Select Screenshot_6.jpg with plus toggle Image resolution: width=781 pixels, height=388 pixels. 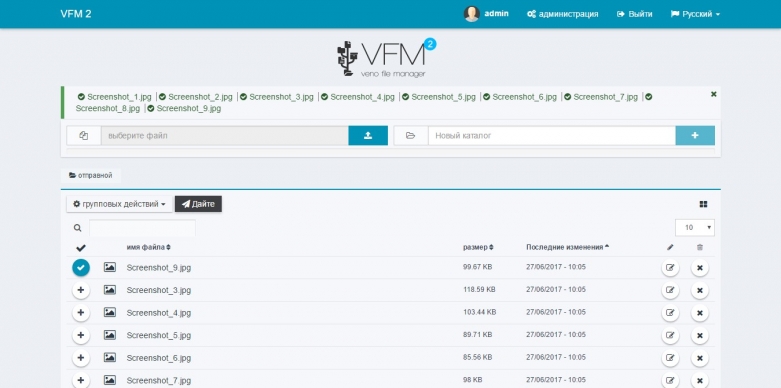pos(81,358)
